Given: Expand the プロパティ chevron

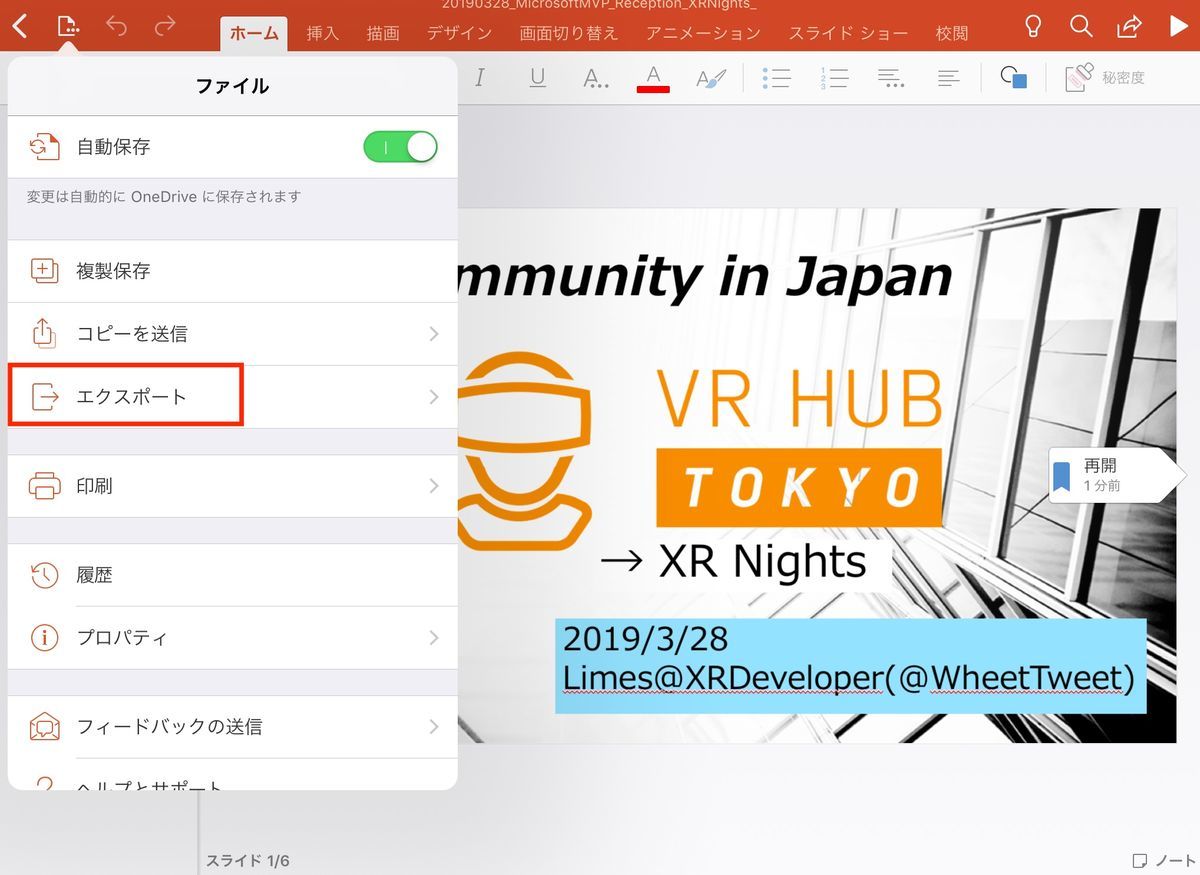Looking at the screenshot, I should point(434,638).
